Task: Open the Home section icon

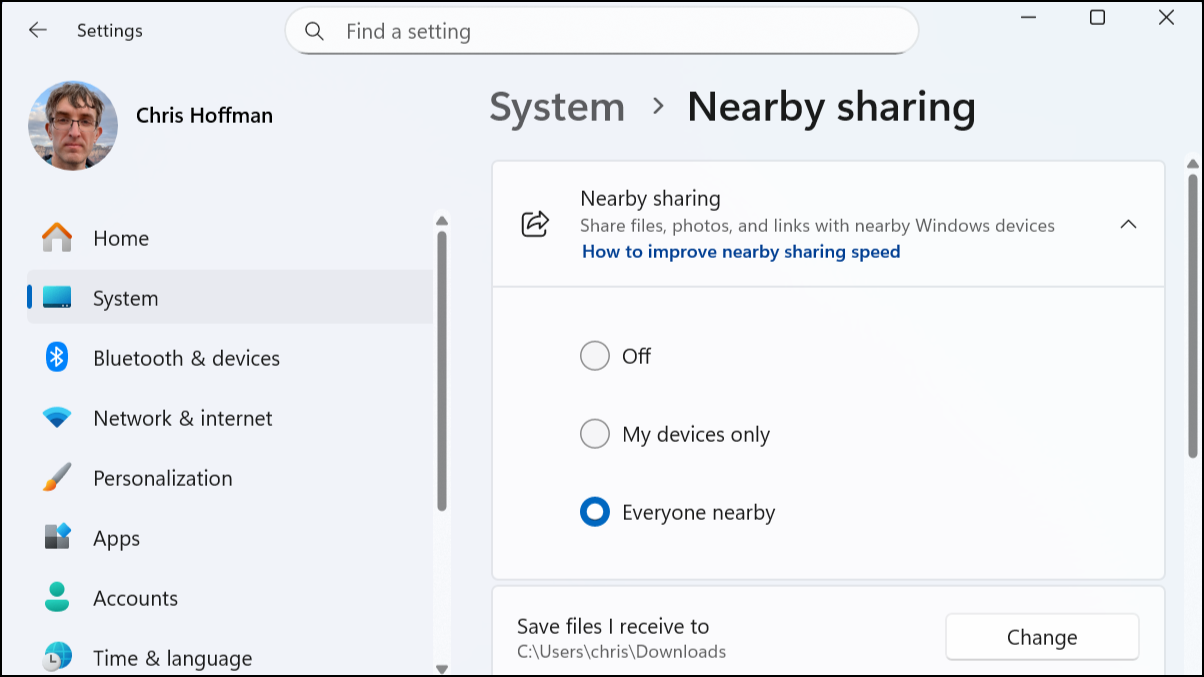Action: coord(57,238)
